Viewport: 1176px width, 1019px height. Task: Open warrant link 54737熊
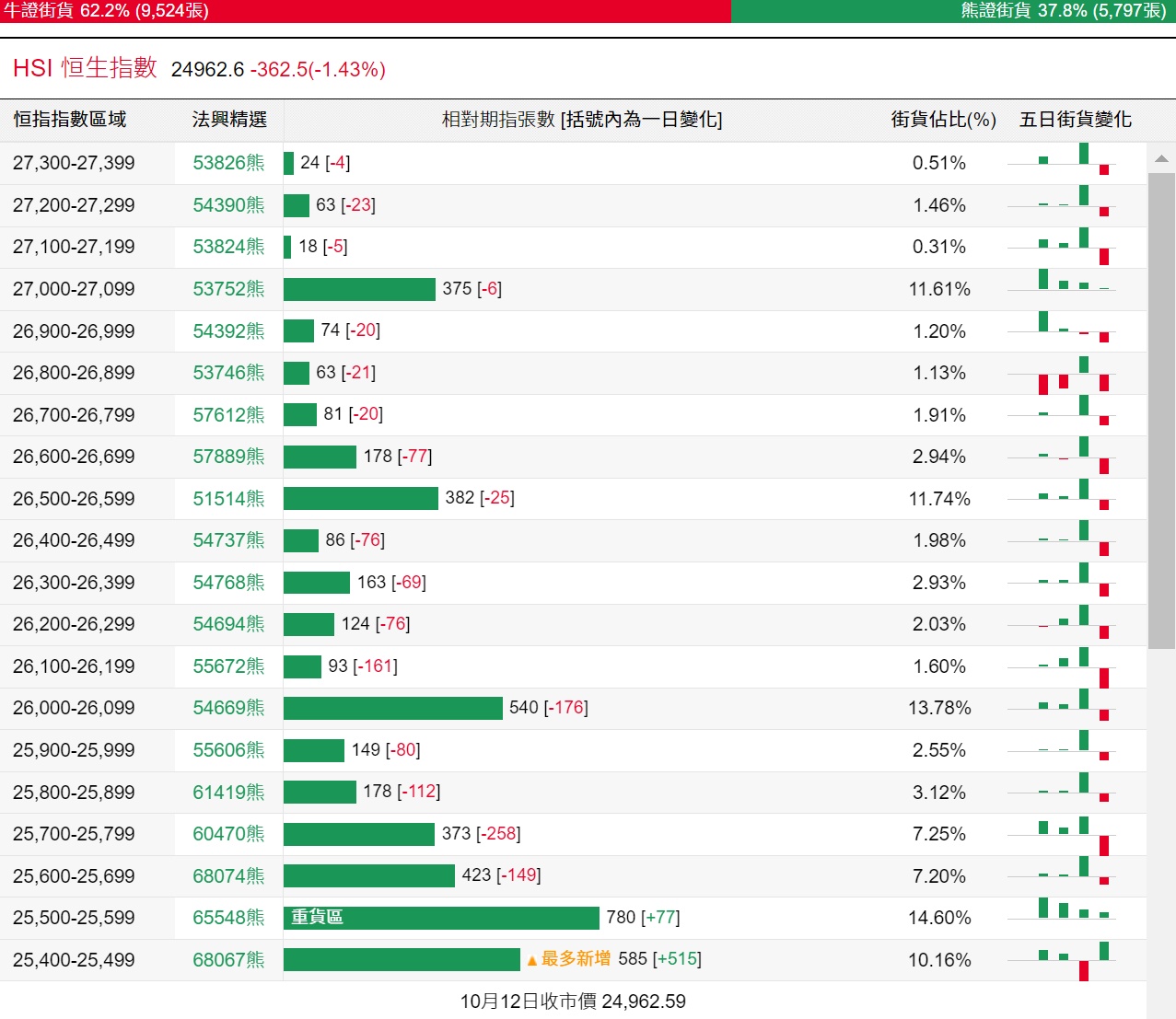tap(228, 540)
